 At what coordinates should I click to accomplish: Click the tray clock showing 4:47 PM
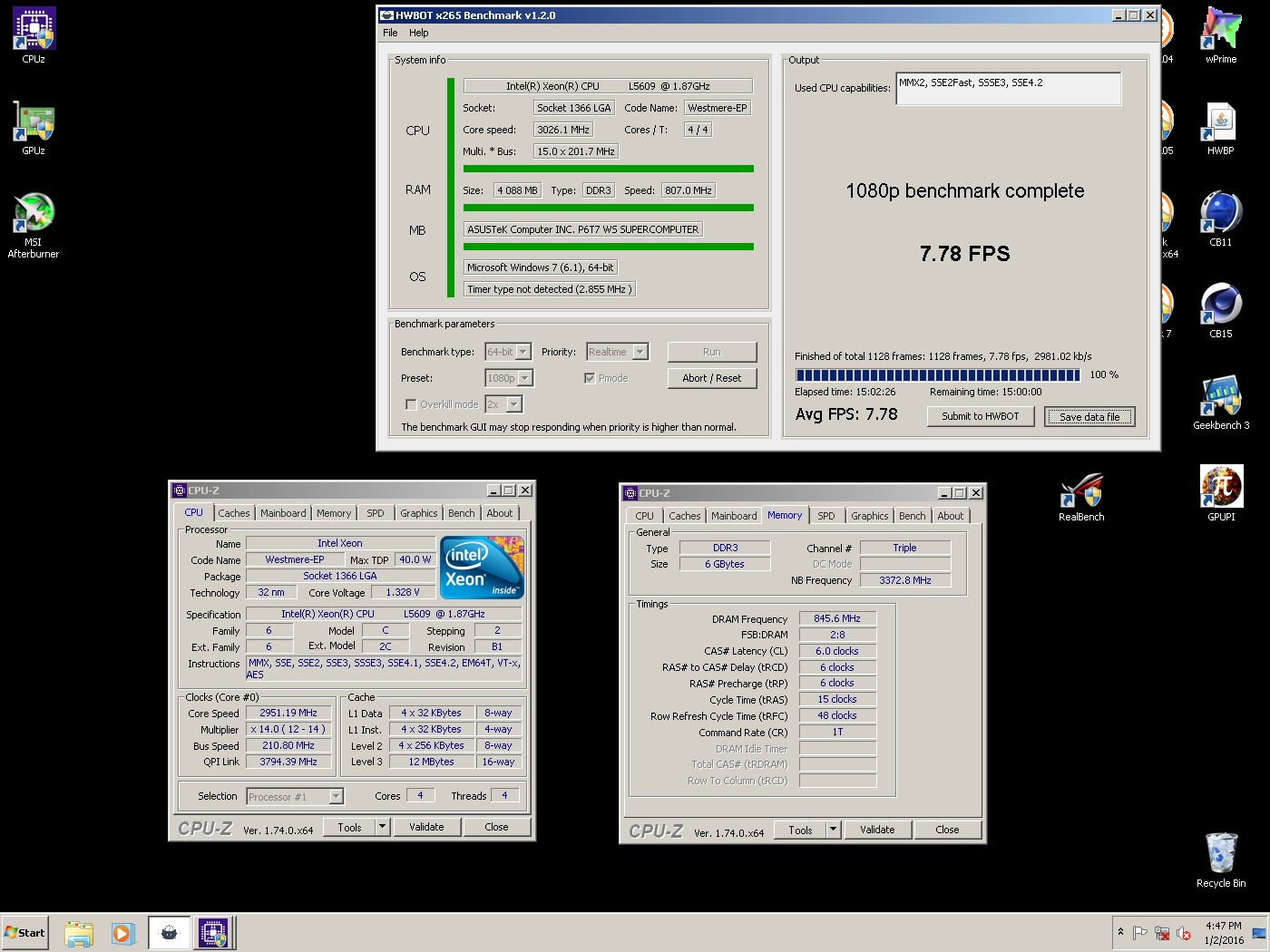1224,933
